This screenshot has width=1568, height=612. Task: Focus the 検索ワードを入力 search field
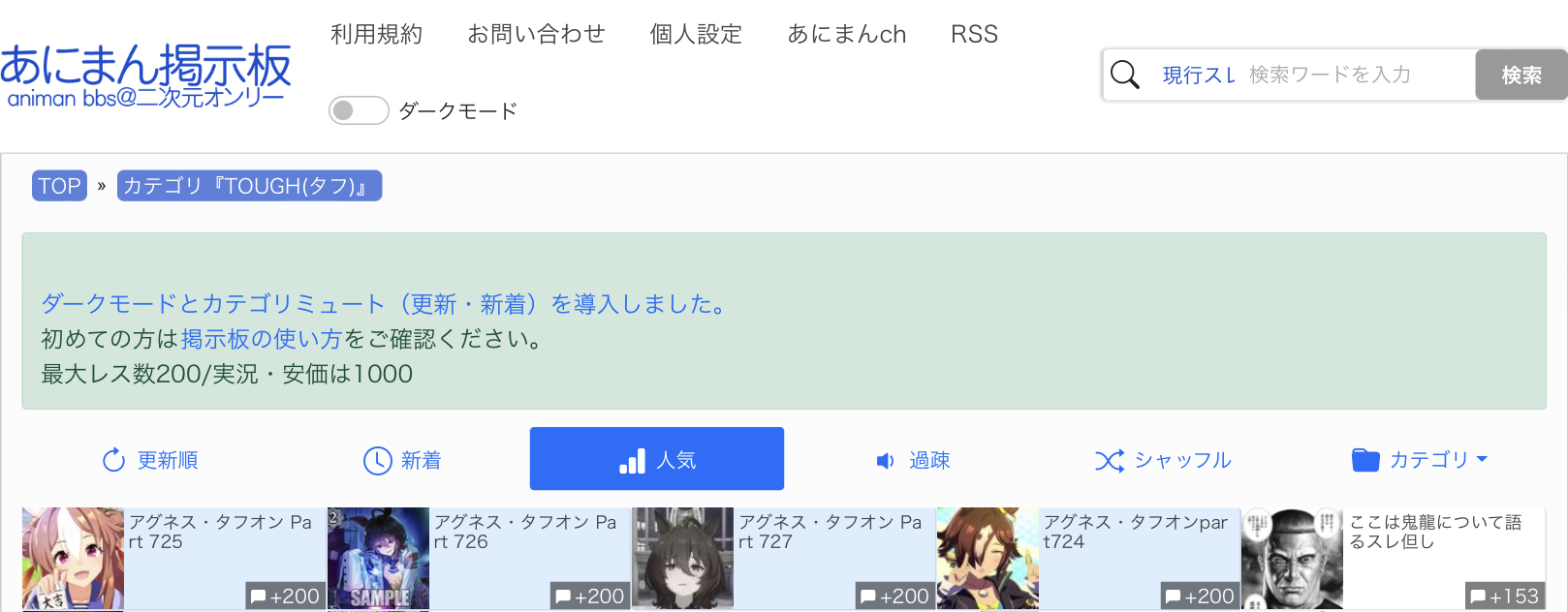(x=1357, y=75)
